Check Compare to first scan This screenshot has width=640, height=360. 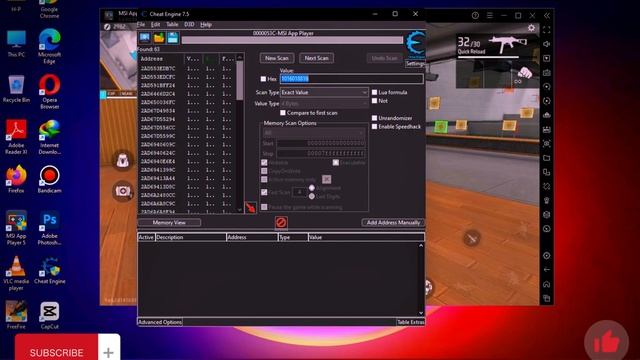(283, 113)
